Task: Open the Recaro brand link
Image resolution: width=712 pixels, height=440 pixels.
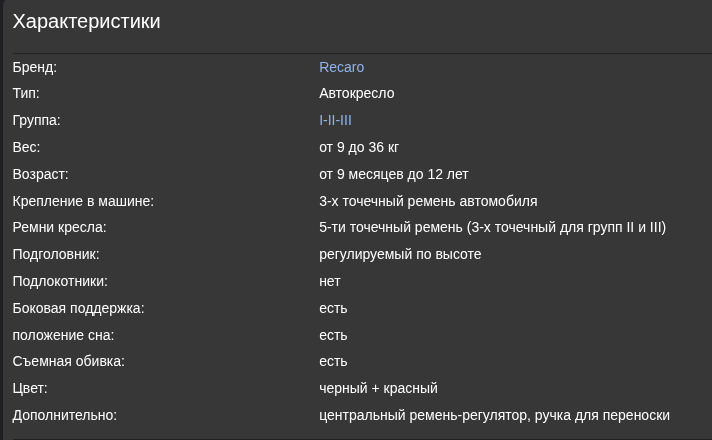Action: click(341, 67)
